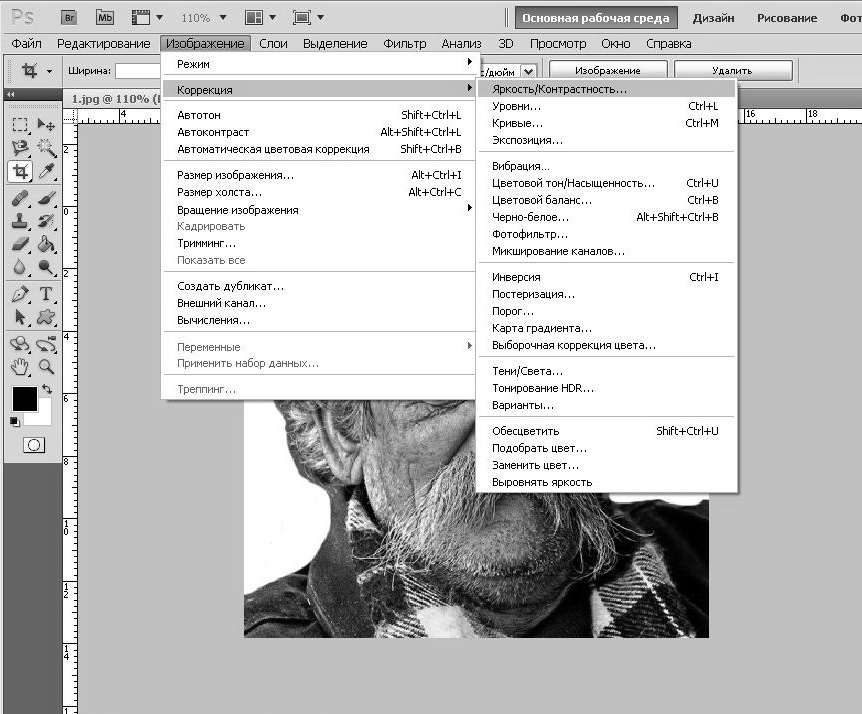Select the 3D Camera Orbit tool
Screen dimensions: 862x714
(x=46, y=344)
